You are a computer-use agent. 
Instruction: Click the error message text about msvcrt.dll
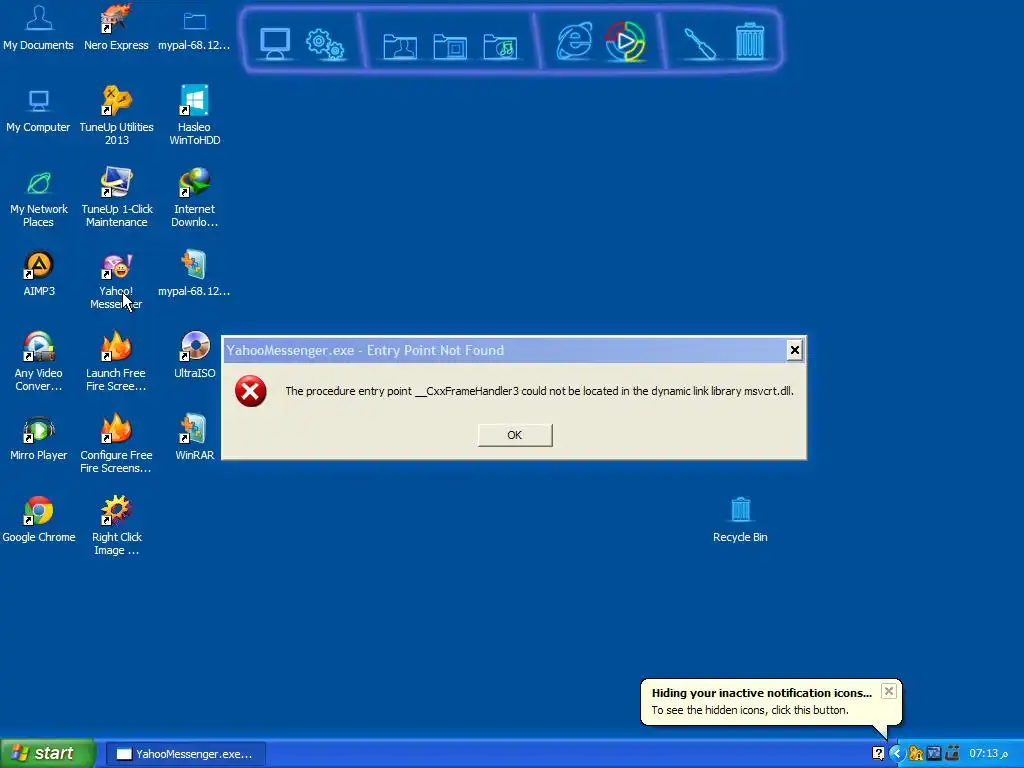tap(539, 391)
